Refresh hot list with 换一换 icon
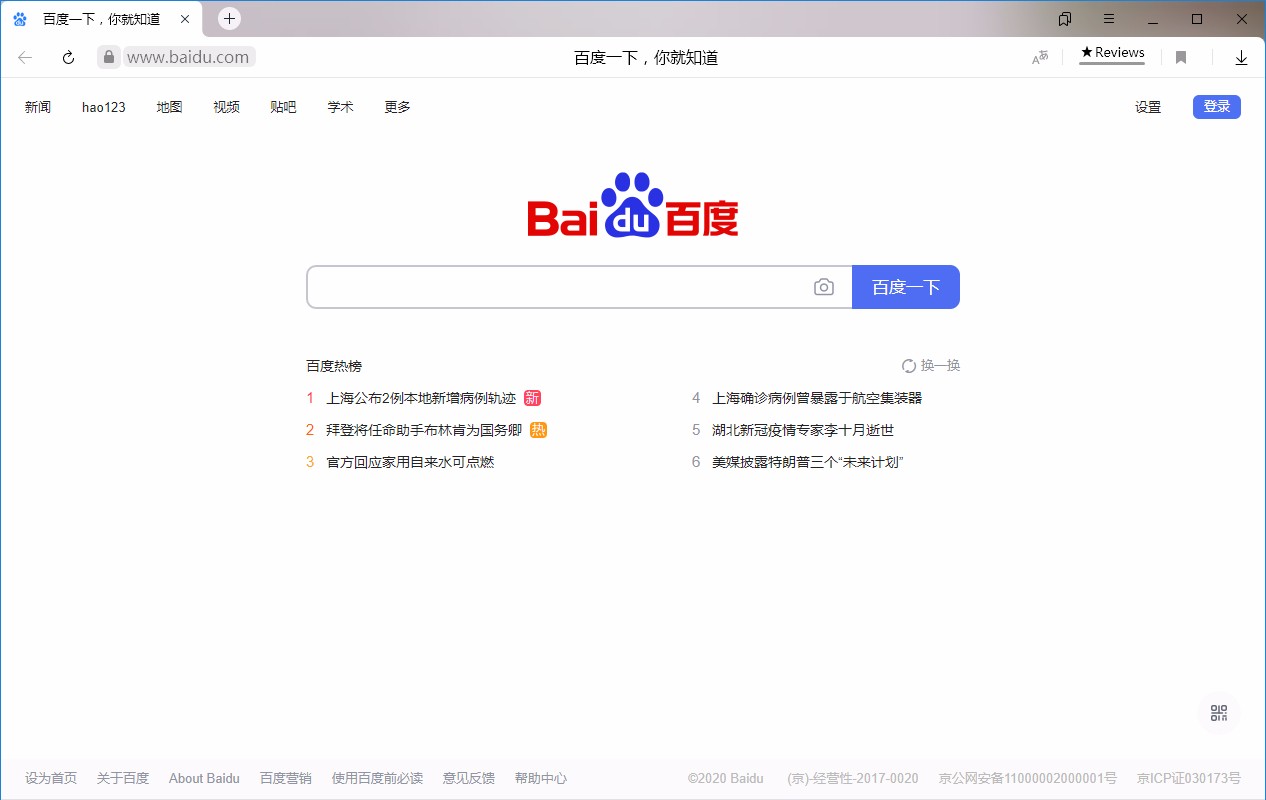The image size is (1266, 800). [x=908, y=365]
